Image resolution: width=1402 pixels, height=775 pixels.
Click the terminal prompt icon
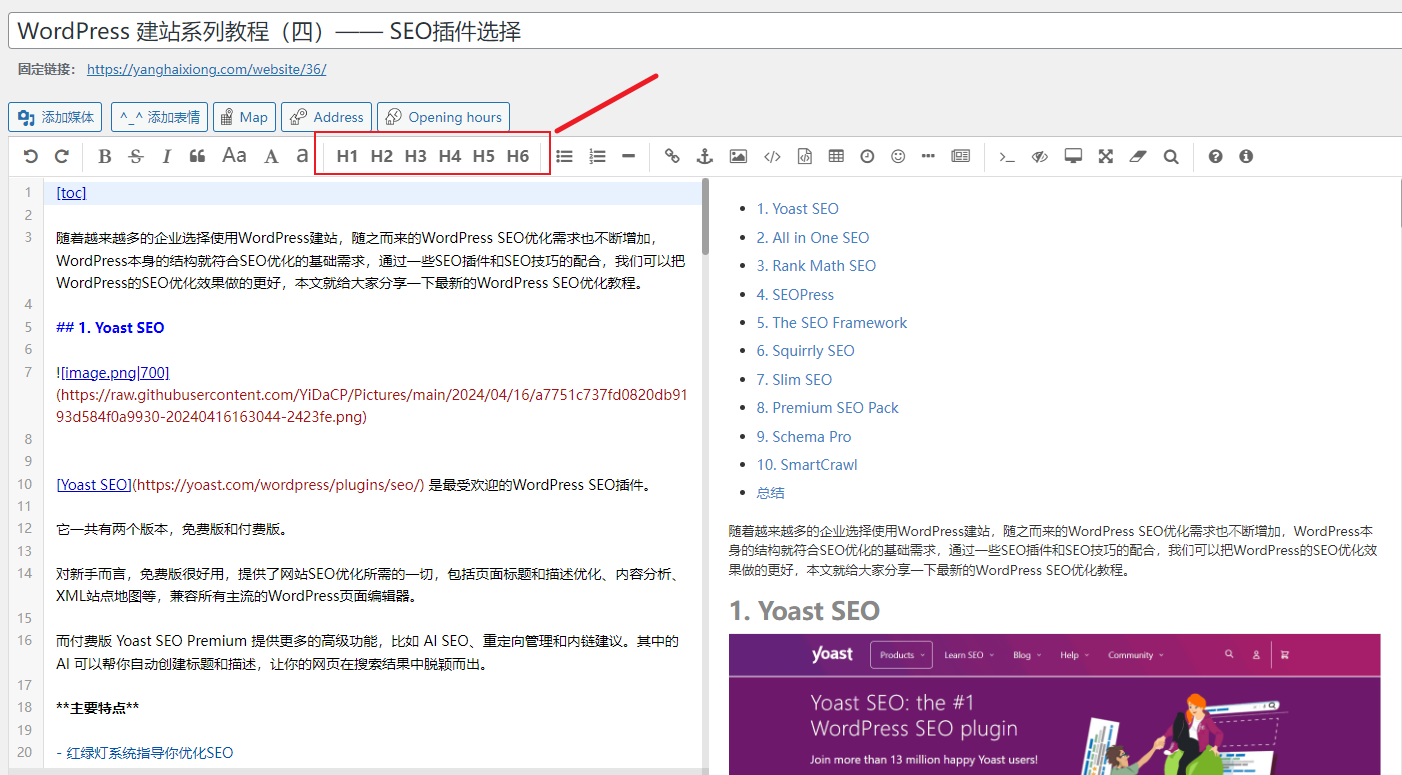[x=1007, y=156]
